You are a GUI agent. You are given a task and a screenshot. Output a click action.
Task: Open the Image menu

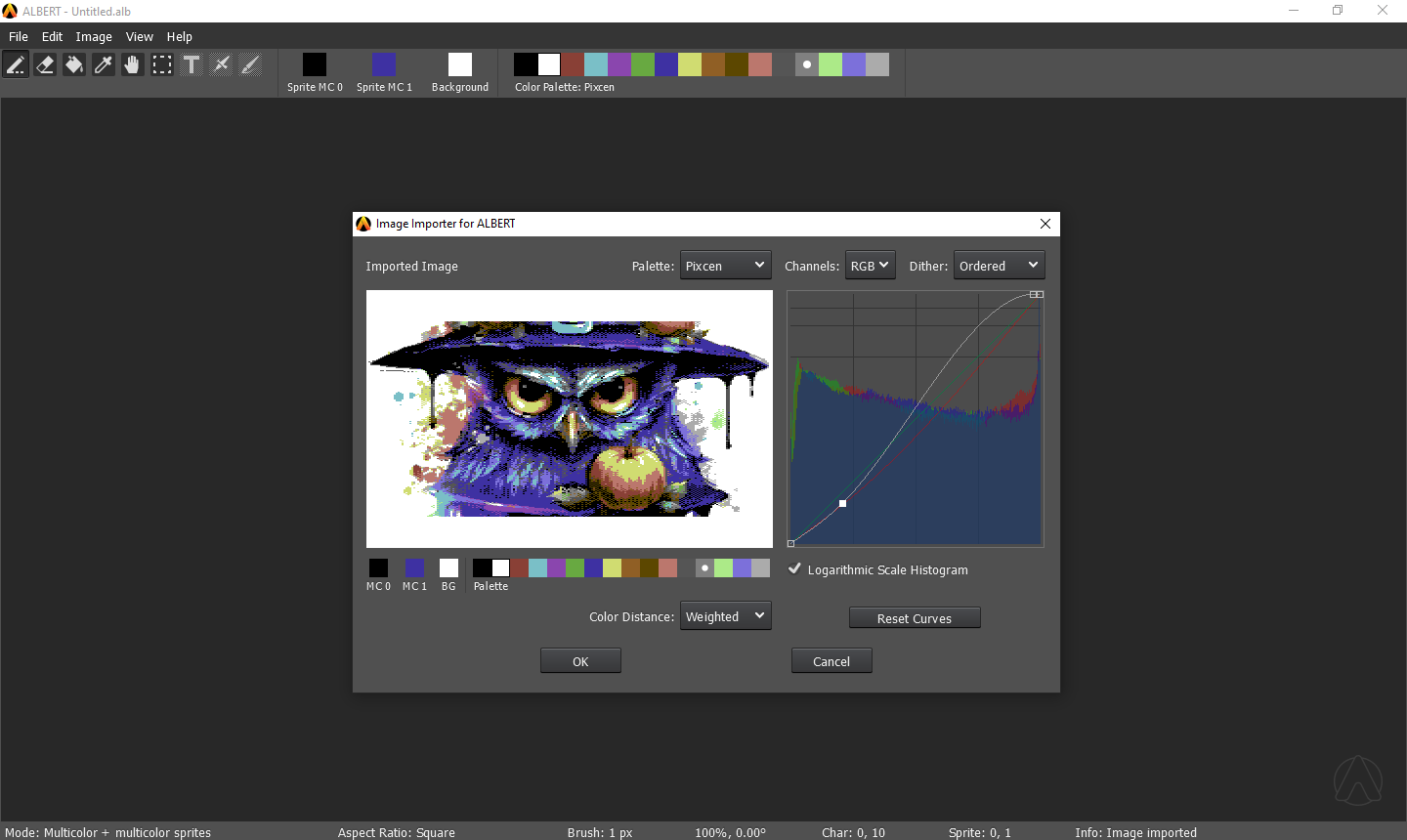point(94,36)
